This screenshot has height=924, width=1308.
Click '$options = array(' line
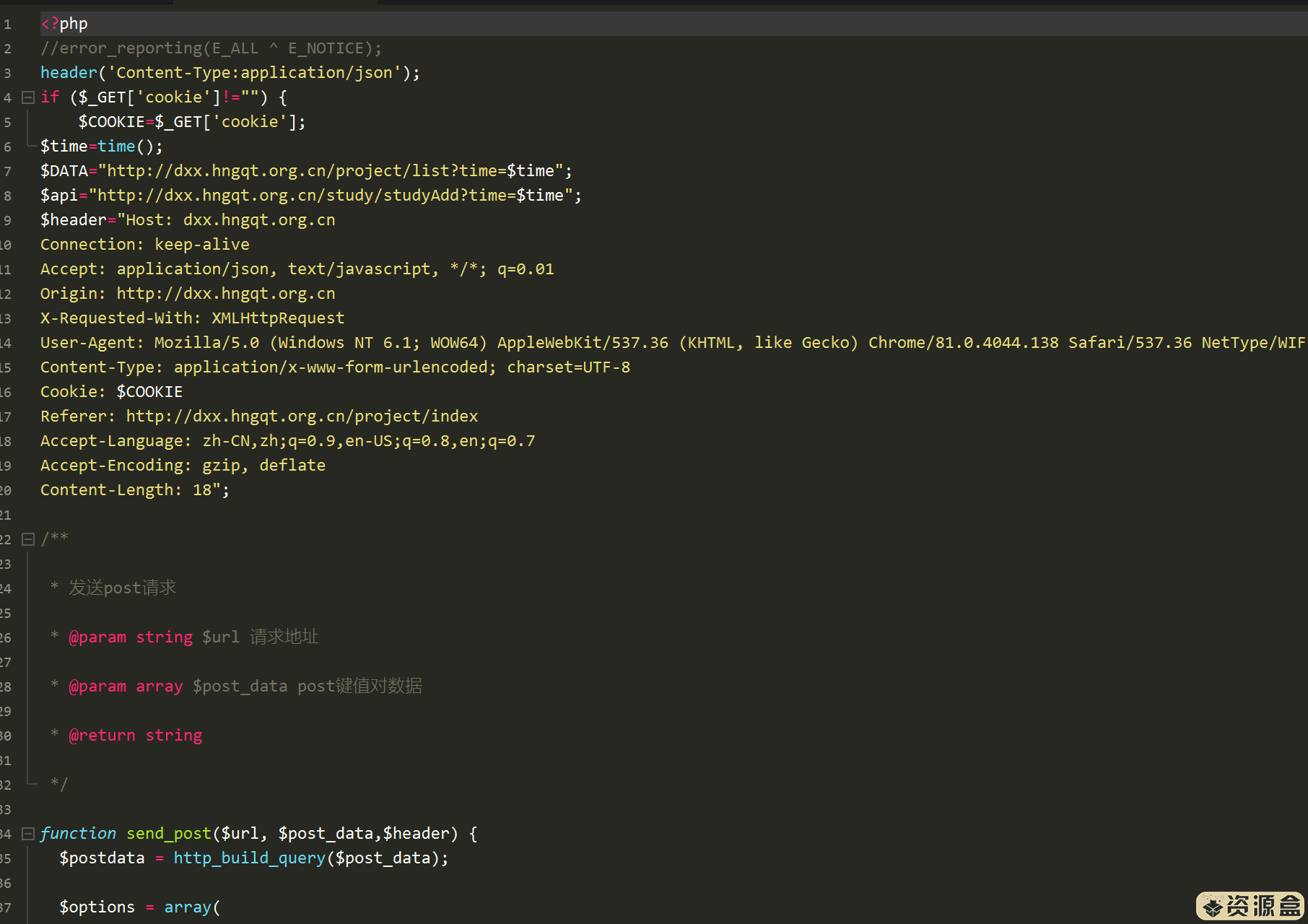tap(140, 907)
